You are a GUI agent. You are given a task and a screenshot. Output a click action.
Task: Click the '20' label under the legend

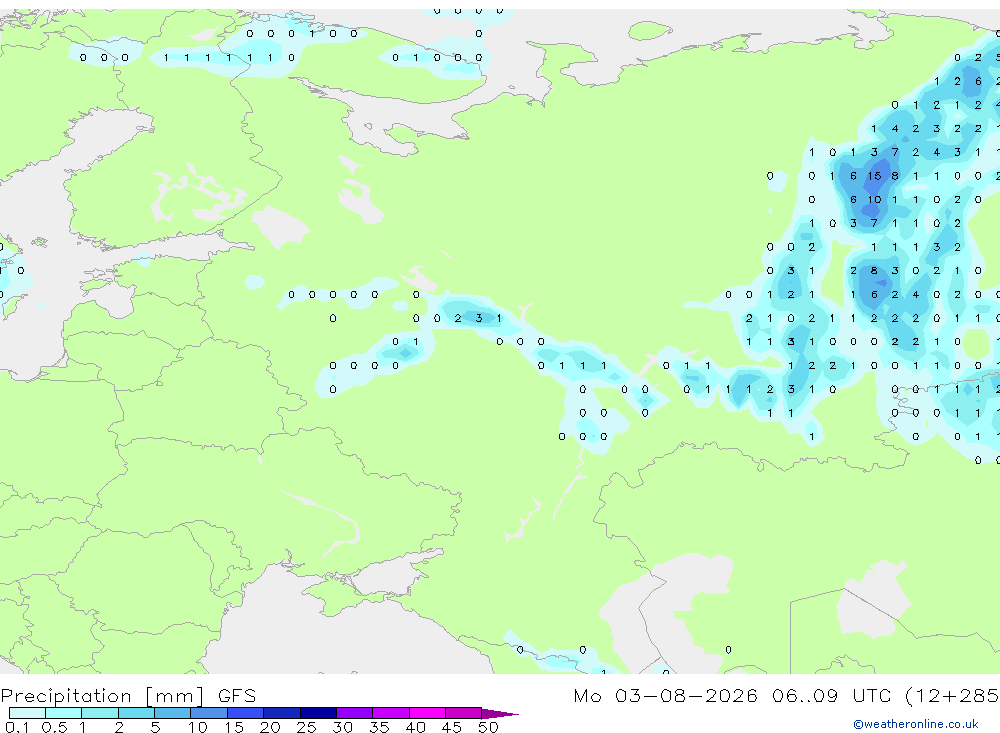coord(270,727)
